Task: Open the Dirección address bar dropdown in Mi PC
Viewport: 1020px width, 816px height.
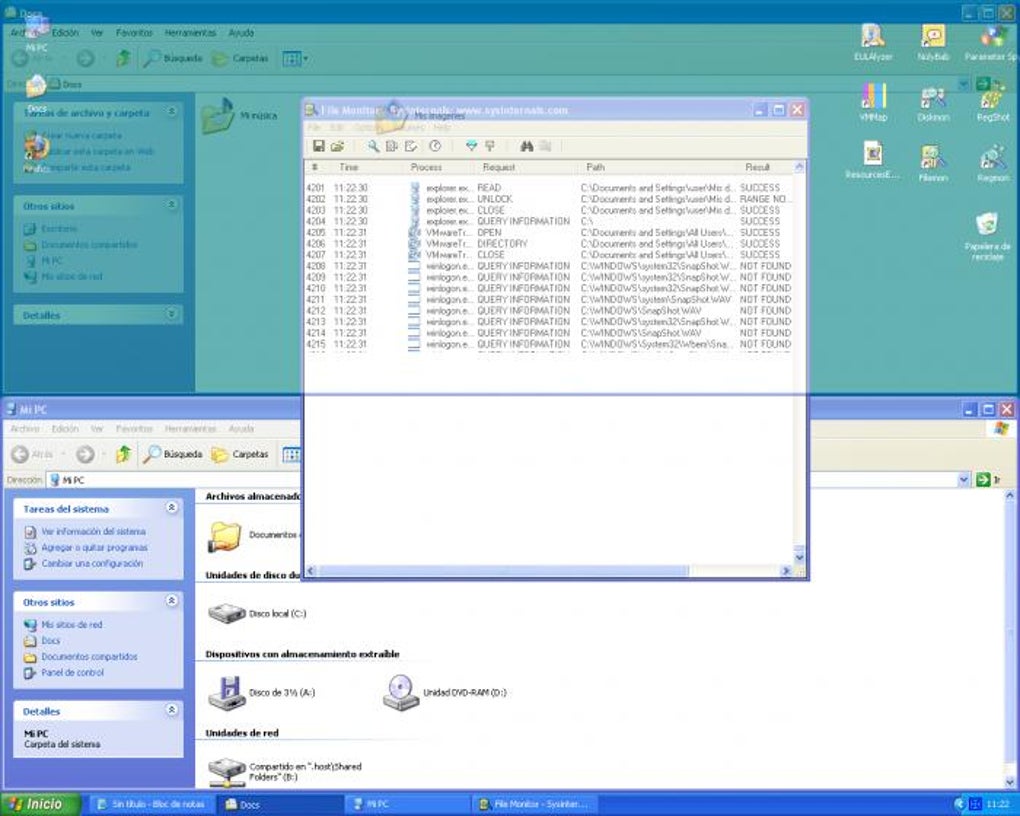Action: pos(963,480)
